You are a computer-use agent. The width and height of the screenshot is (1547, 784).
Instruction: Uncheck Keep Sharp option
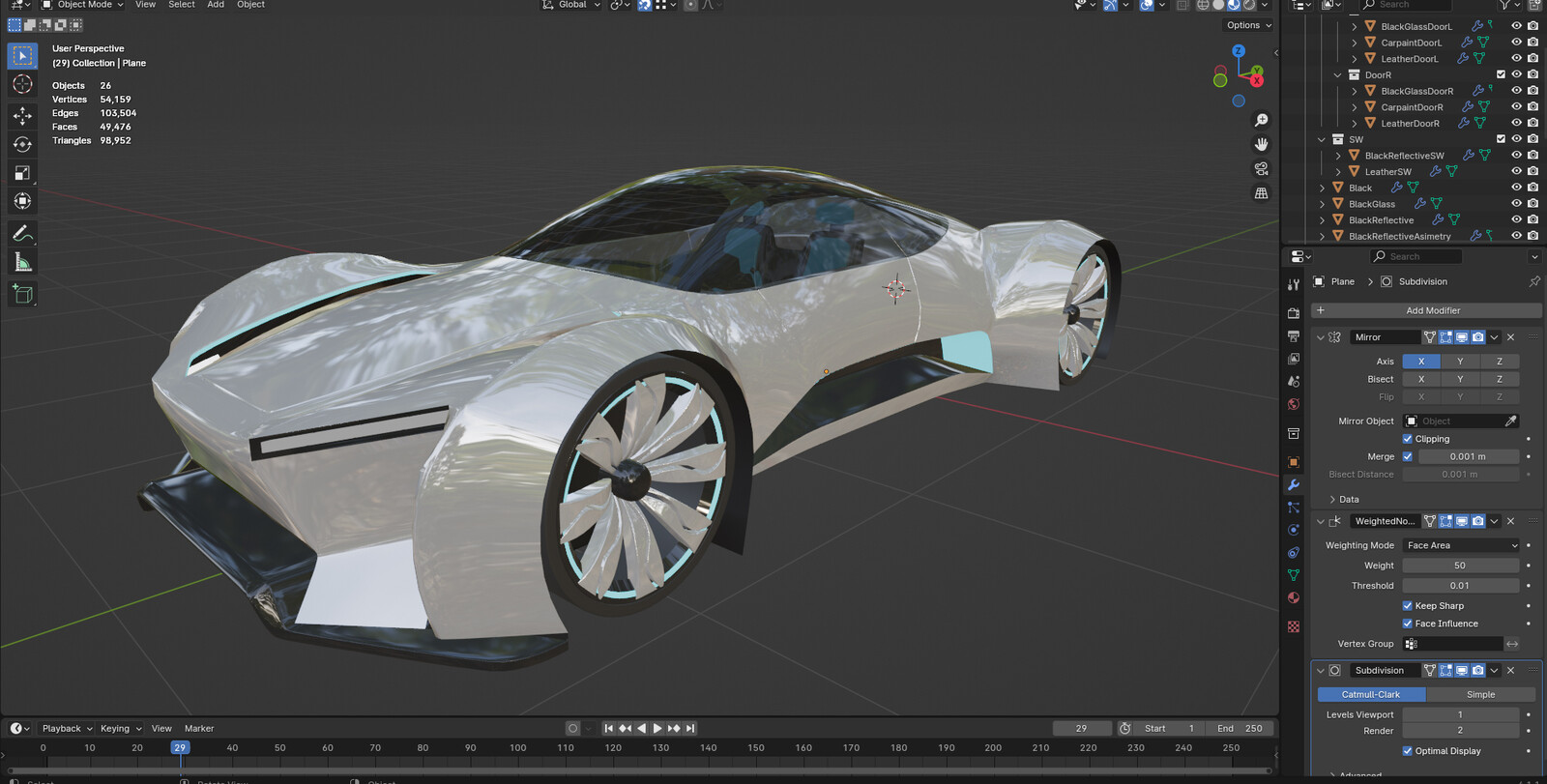(x=1408, y=606)
